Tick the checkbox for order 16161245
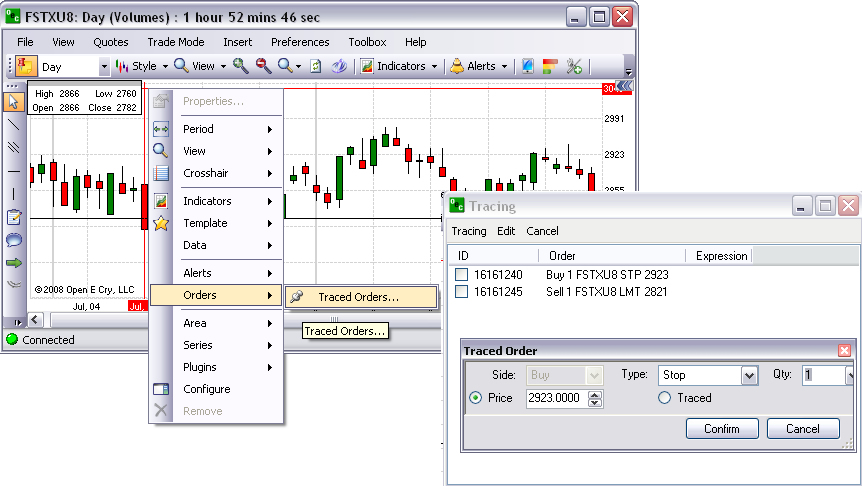862x486 pixels. (461, 292)
